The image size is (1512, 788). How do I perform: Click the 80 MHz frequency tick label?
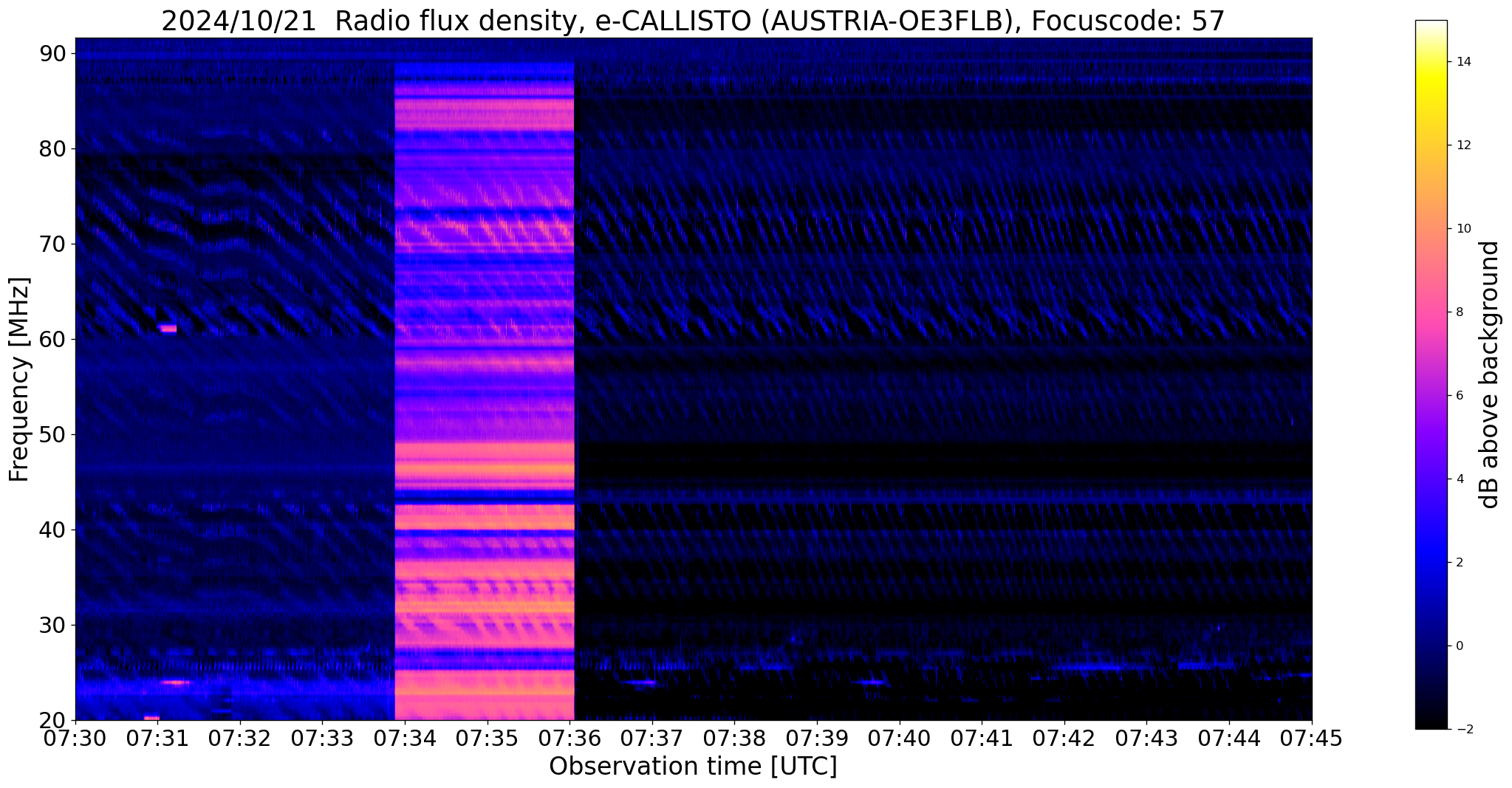(x=54, y=148)
